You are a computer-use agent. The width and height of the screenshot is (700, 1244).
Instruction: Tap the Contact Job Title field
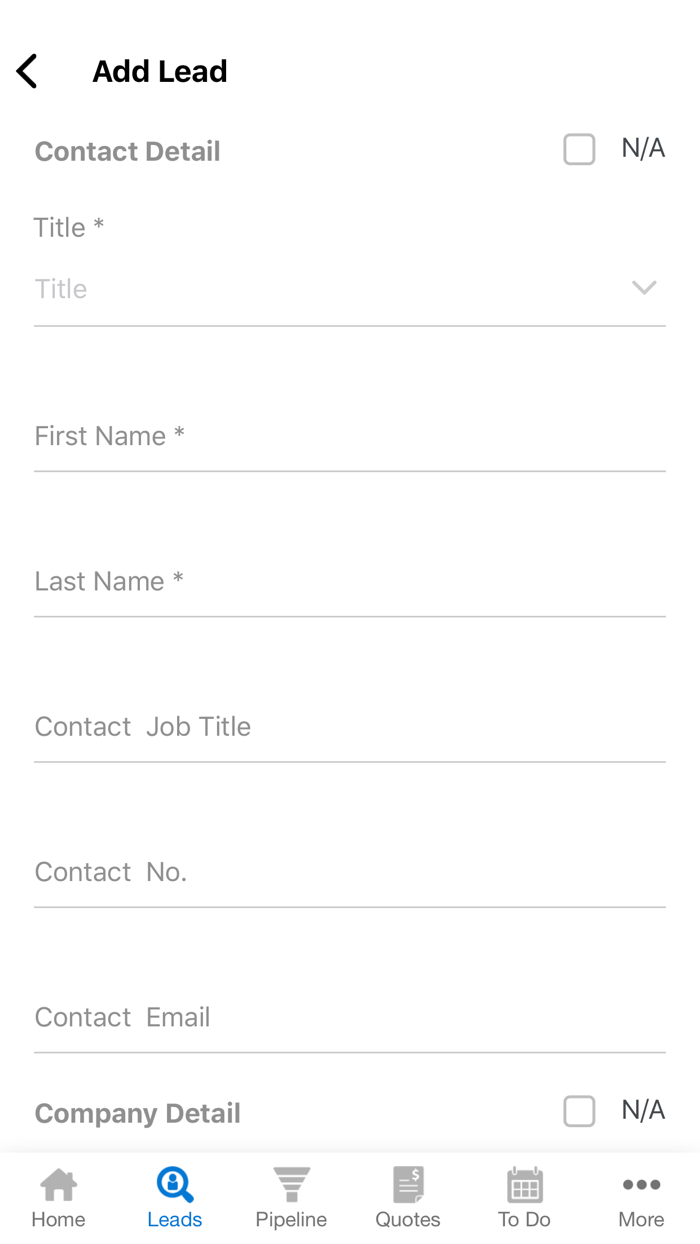(x=300, y=726)
